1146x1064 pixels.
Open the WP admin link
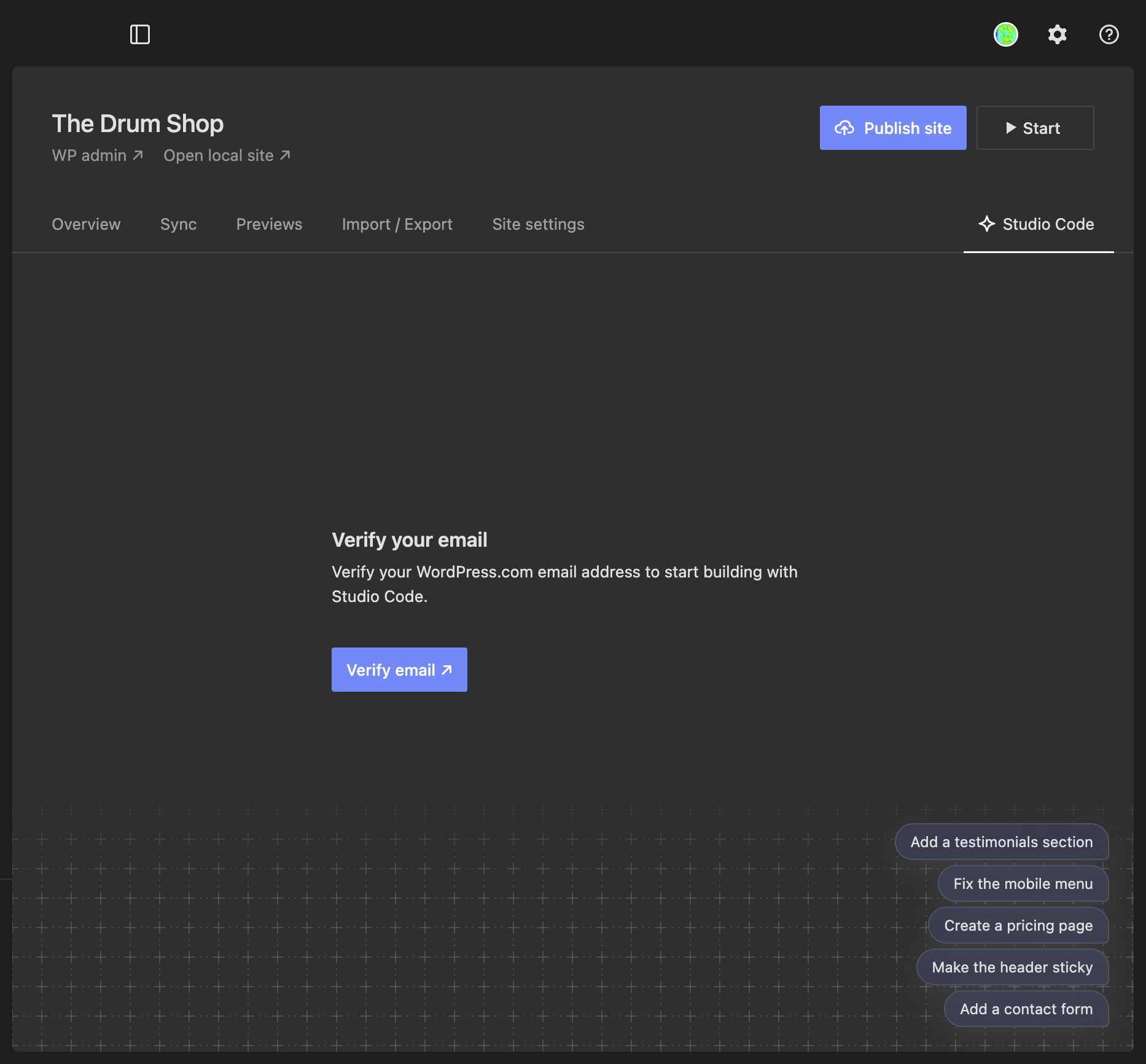pos(98,155)
